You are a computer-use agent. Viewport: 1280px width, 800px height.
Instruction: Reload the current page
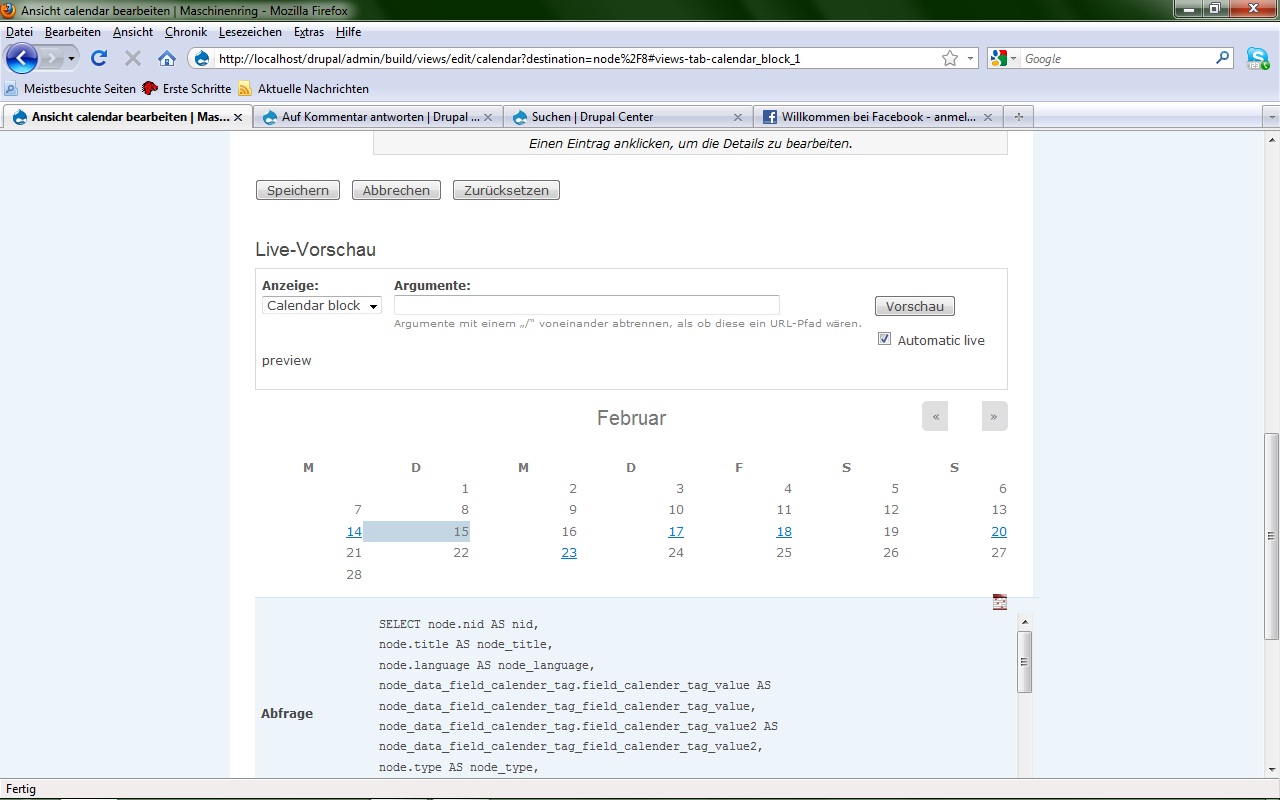[x=99, y=58]
